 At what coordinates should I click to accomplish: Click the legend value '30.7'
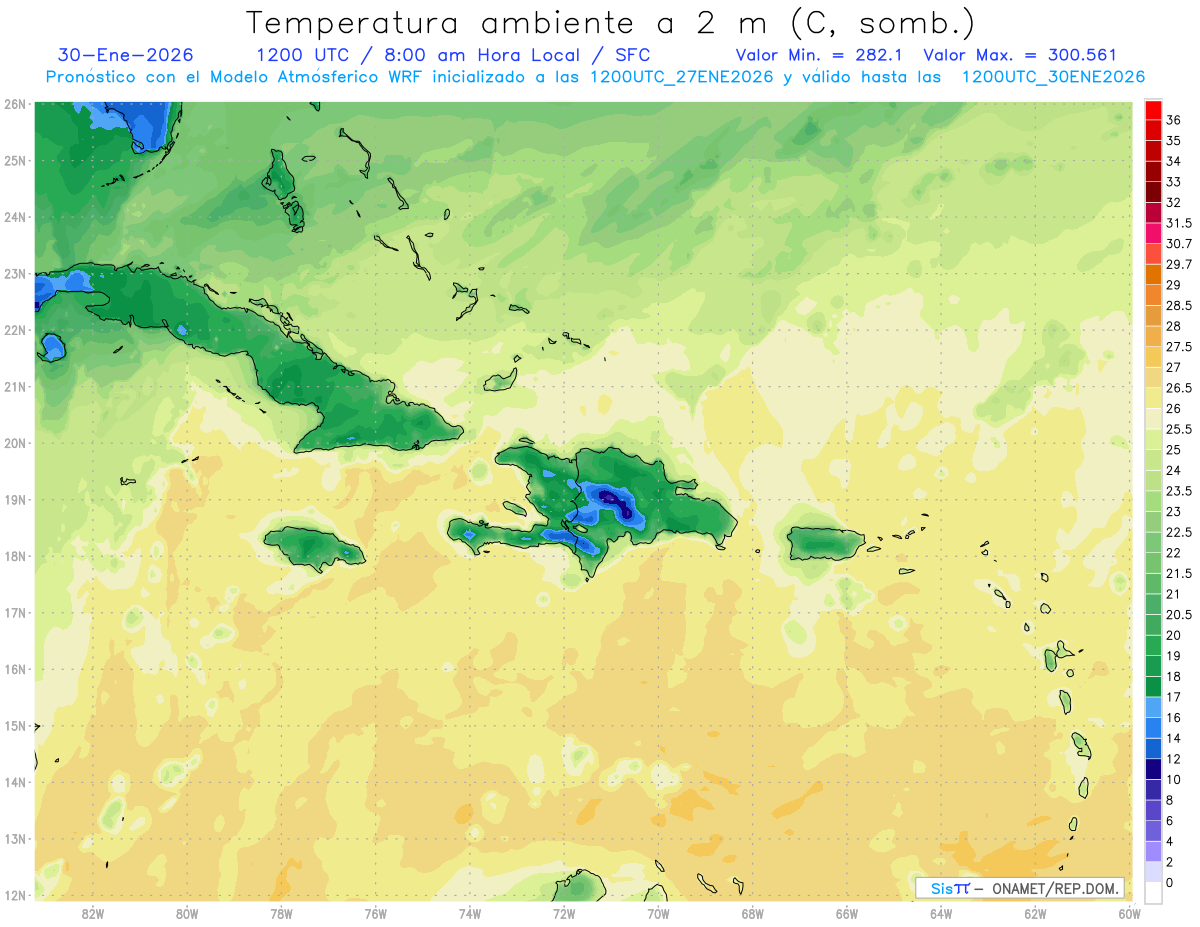1179,244
